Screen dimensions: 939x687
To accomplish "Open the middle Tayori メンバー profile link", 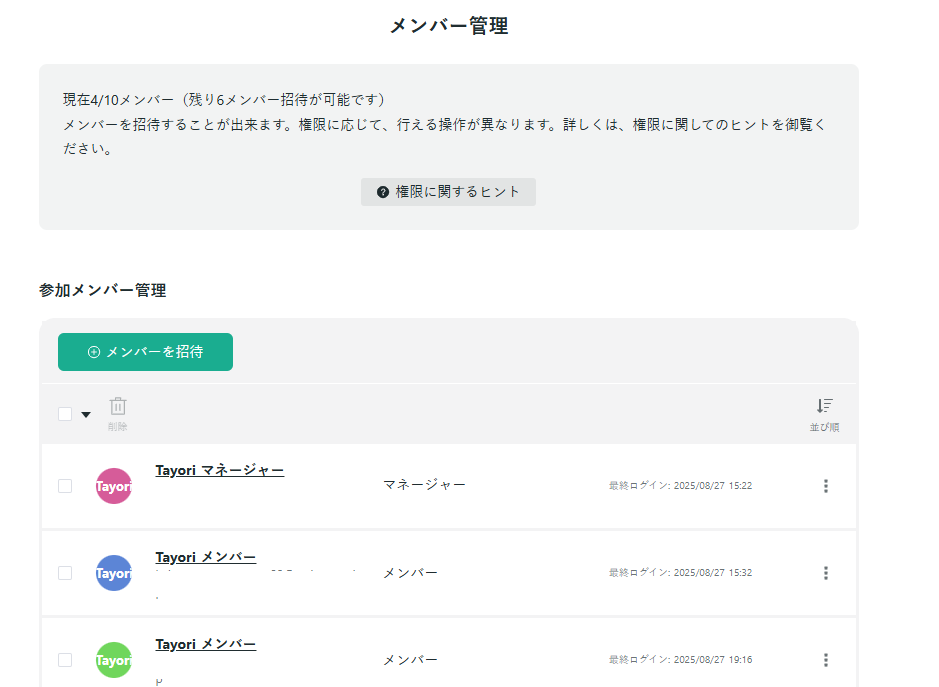I will pyautogui.click(x=205, y=557).
